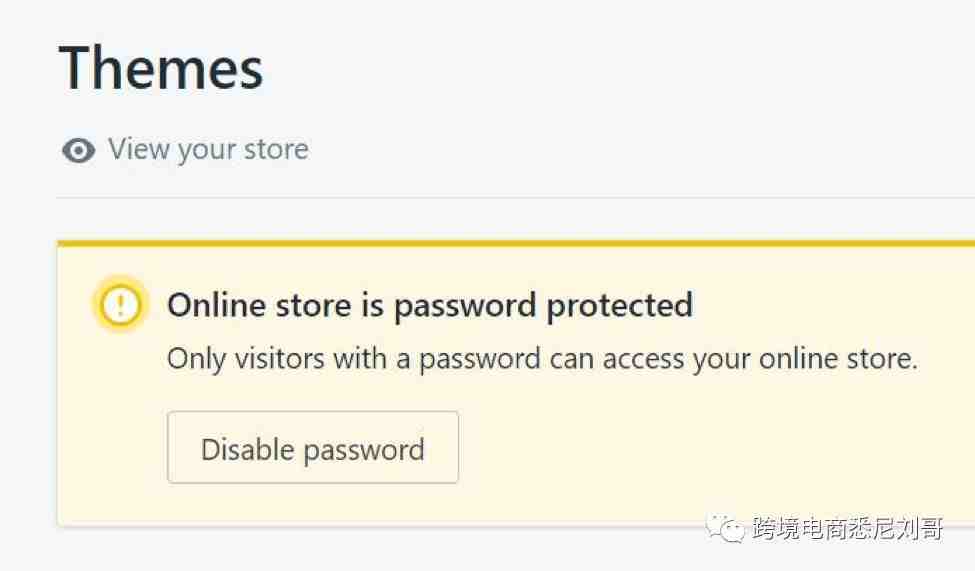Screen dimensions: 975x571
Task: Click the word 'protected' in the banner title
Action: point(619,306)
